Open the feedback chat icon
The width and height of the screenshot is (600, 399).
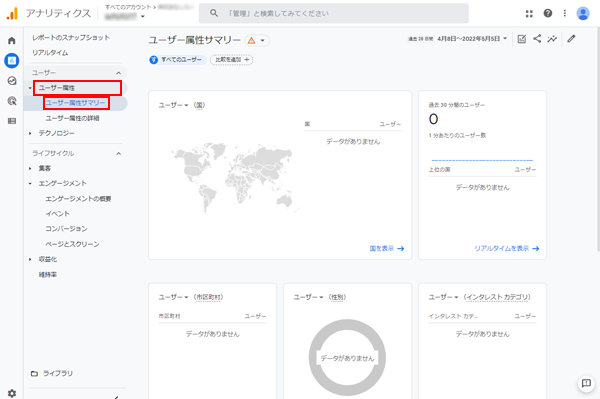tap(586, 383)
